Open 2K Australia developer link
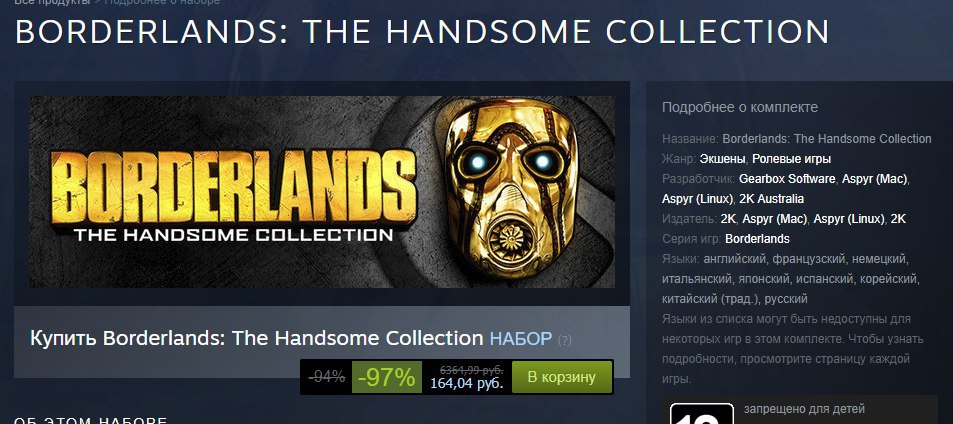Image resolution: width=953 pixels, height=424 pixels. [771, 199]
